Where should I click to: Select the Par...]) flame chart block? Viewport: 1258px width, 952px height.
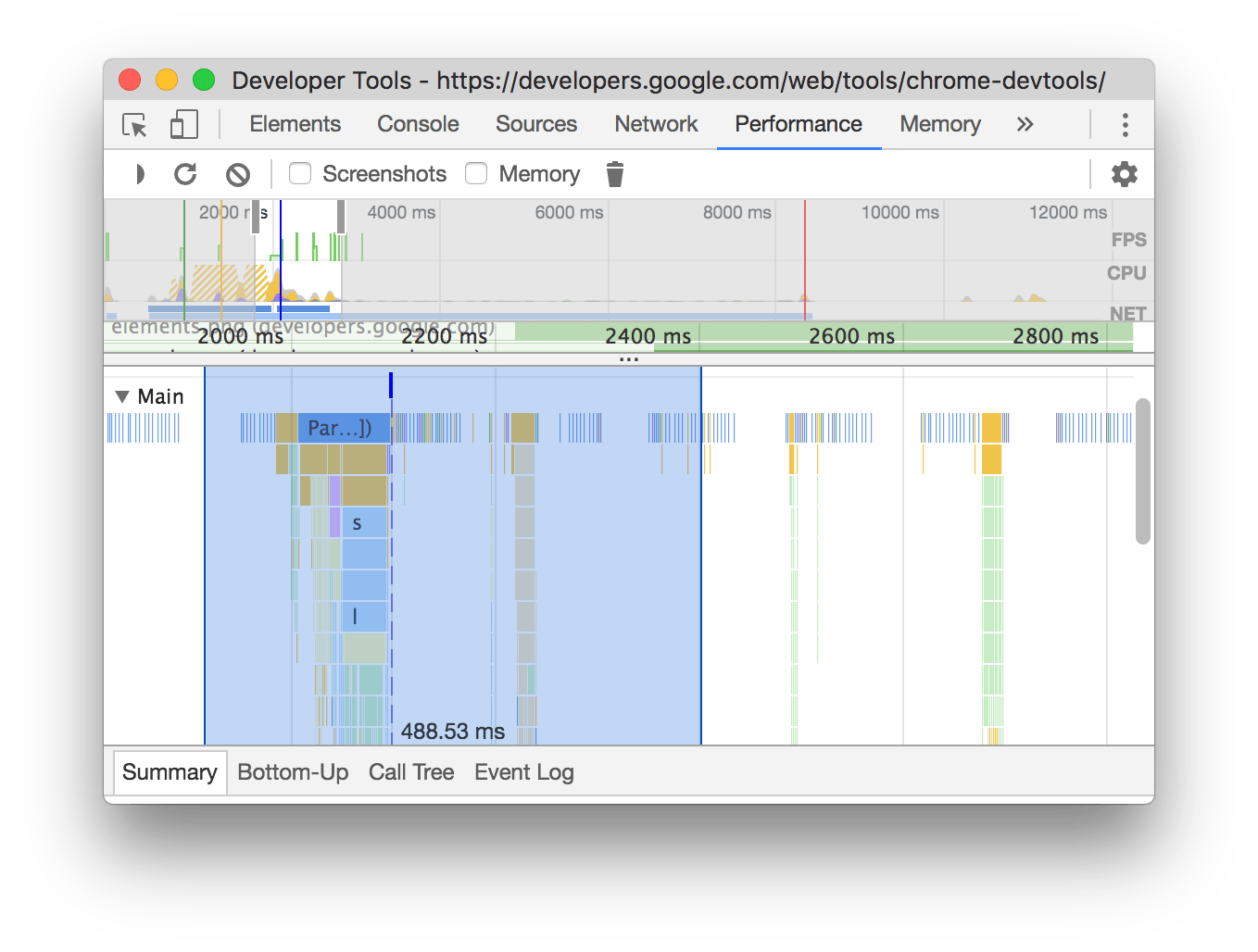point(339,427)
